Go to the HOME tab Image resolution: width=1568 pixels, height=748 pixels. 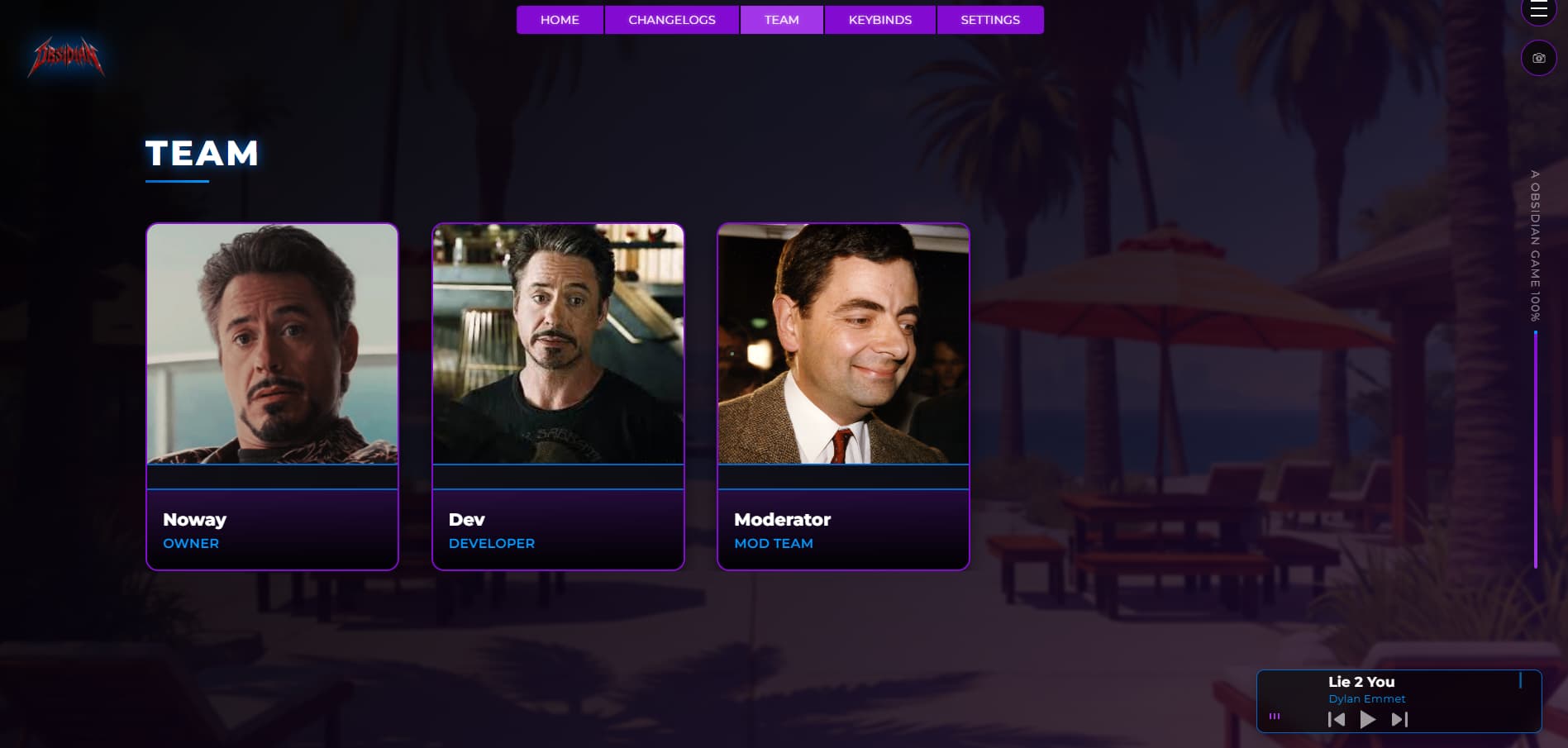(560, 20)
